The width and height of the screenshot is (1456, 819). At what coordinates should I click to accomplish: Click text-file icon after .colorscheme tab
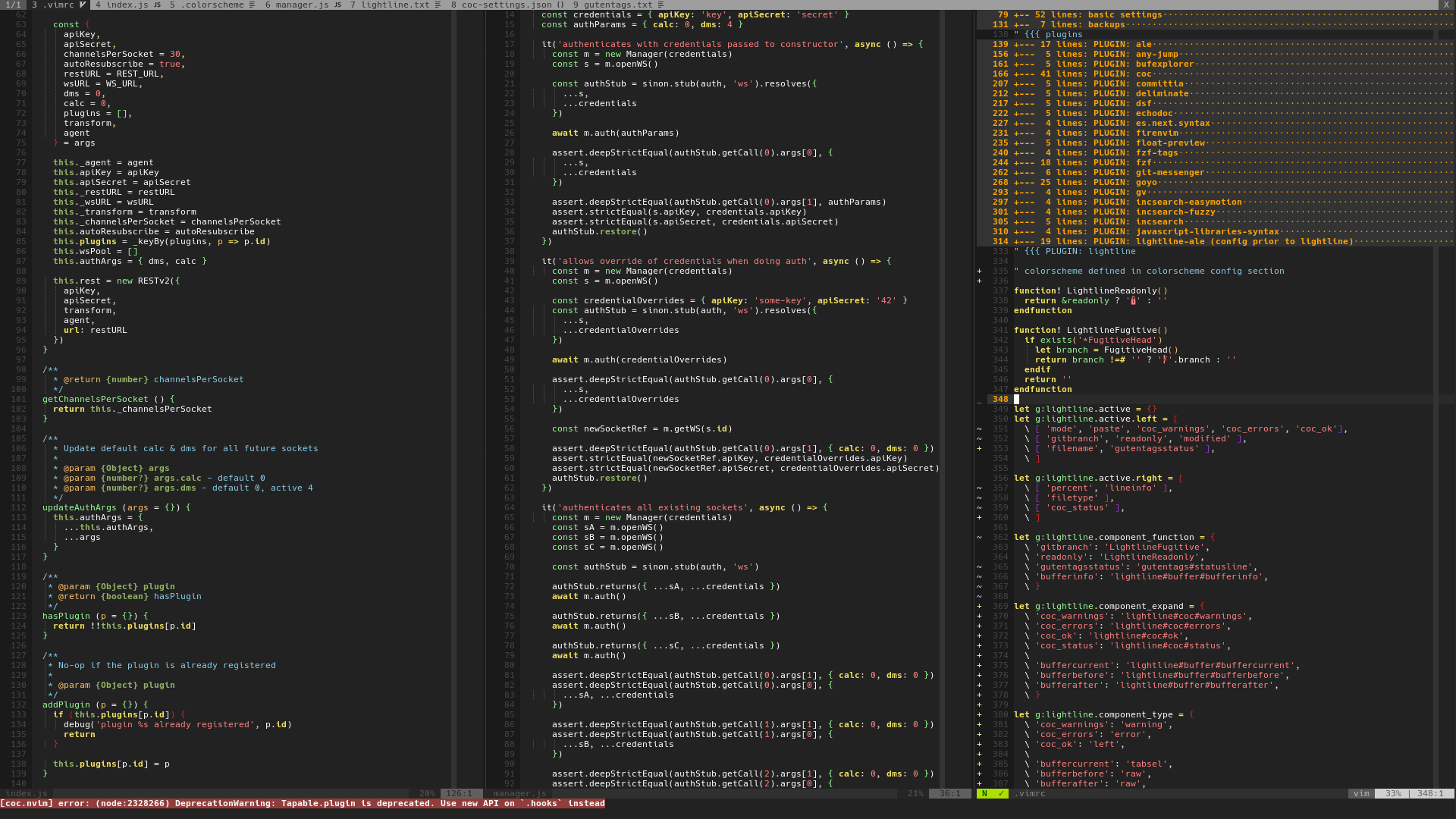[252, 5]
